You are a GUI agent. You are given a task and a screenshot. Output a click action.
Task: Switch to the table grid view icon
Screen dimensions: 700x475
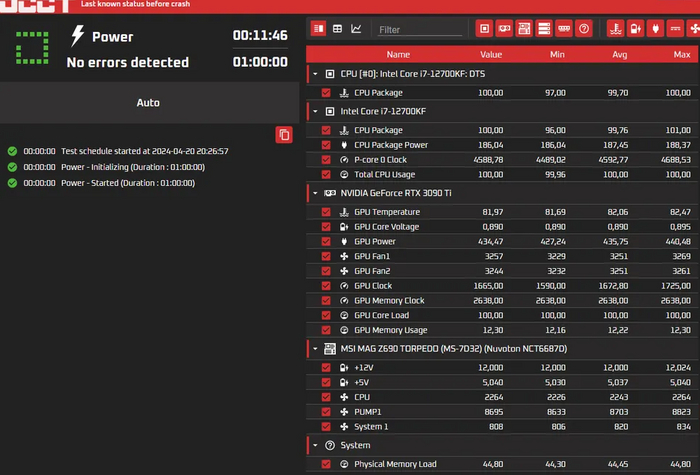point(338,29)
